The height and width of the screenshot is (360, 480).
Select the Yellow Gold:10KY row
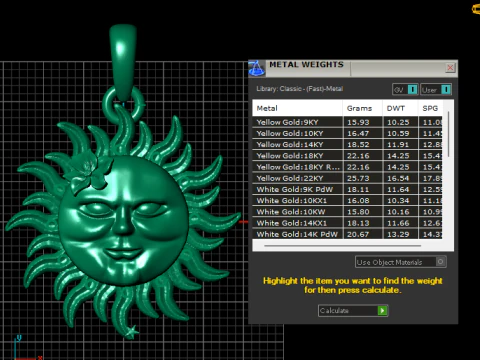tap(348, 133)
